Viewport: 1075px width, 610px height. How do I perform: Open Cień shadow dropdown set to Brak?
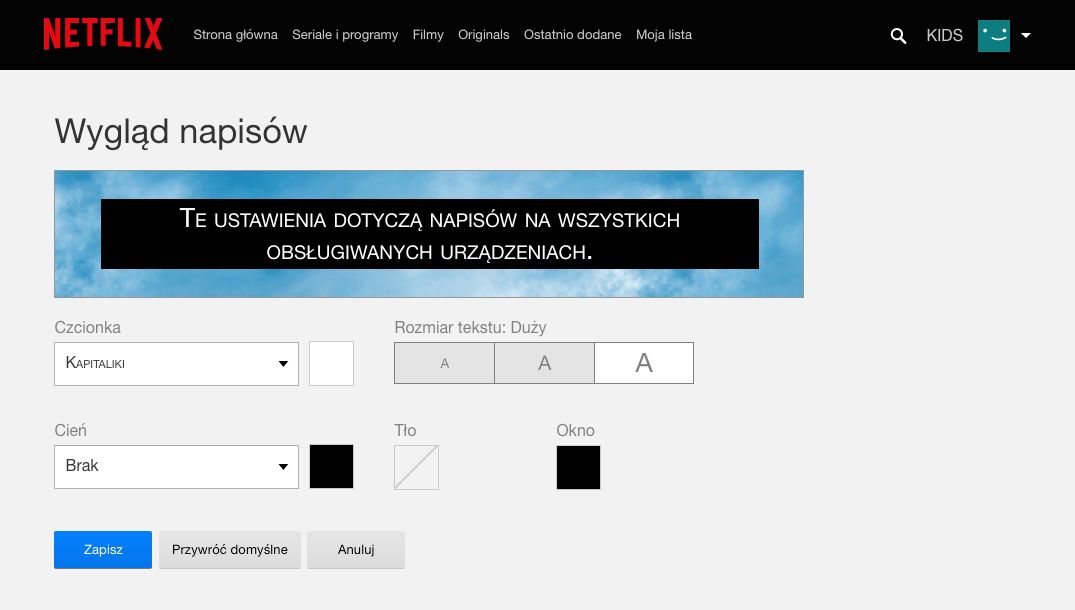tap(176, 467)
